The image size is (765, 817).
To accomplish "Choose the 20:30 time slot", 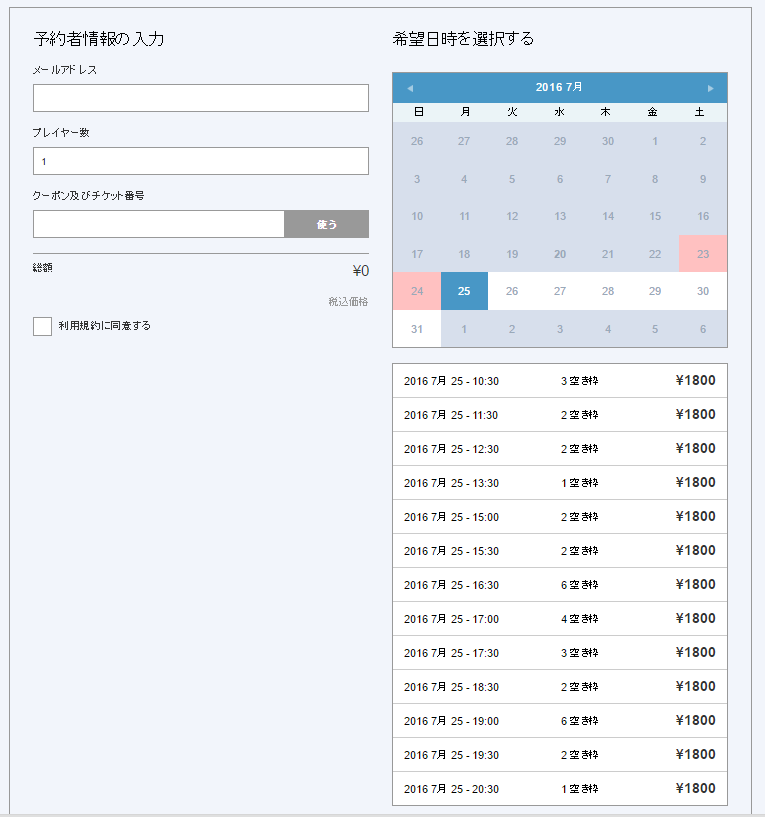I will (x=560, y=789).
